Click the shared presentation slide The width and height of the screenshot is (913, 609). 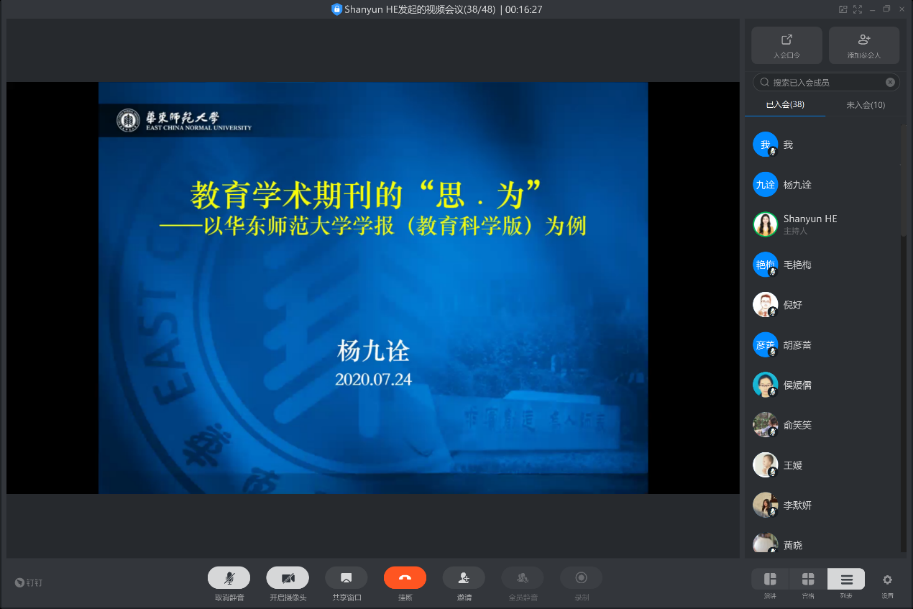click(373, 288)
